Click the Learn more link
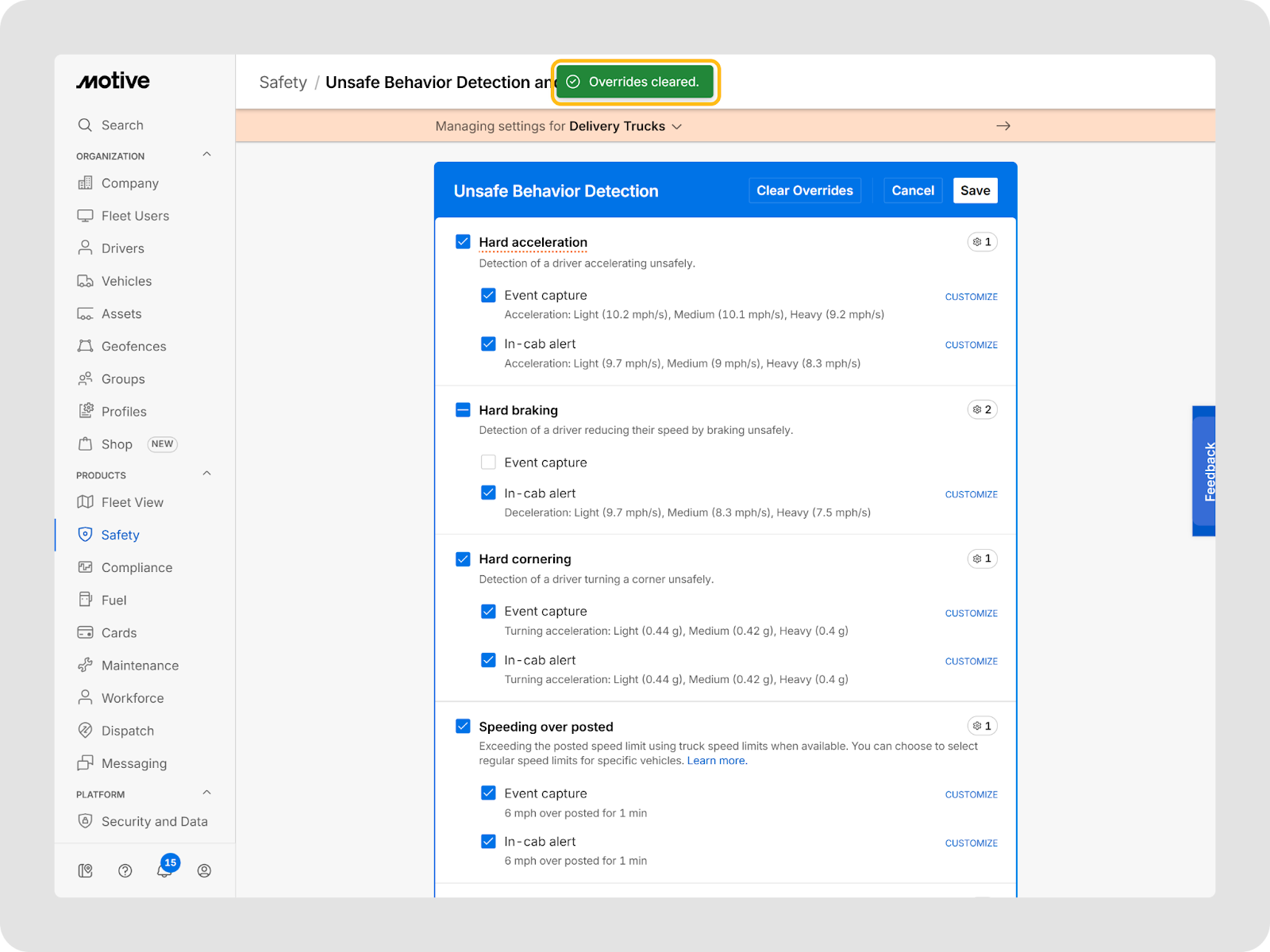Screen dimensions: 1270x952 717,761
